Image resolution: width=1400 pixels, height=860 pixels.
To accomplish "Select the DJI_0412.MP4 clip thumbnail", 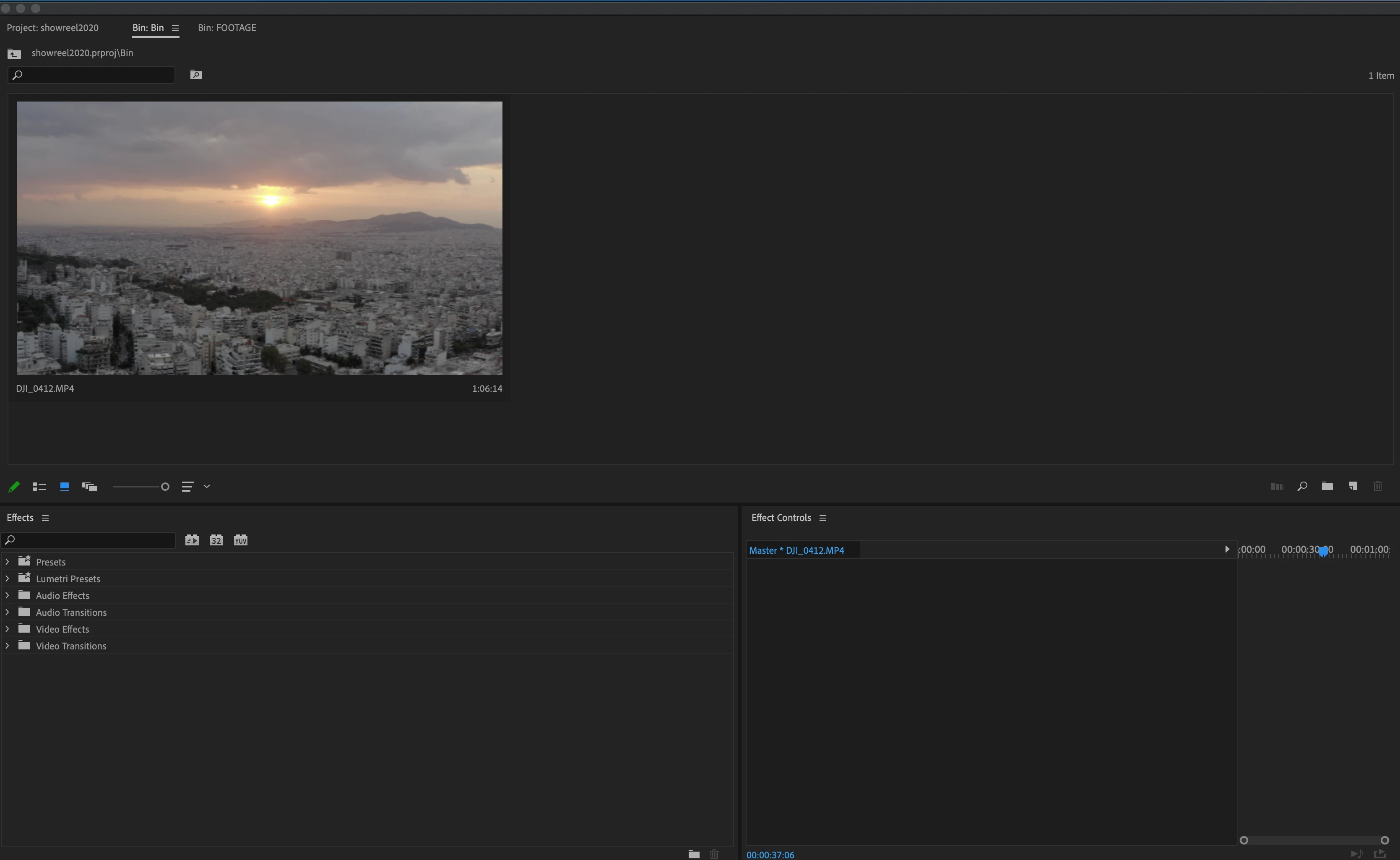I will [259, 238].
